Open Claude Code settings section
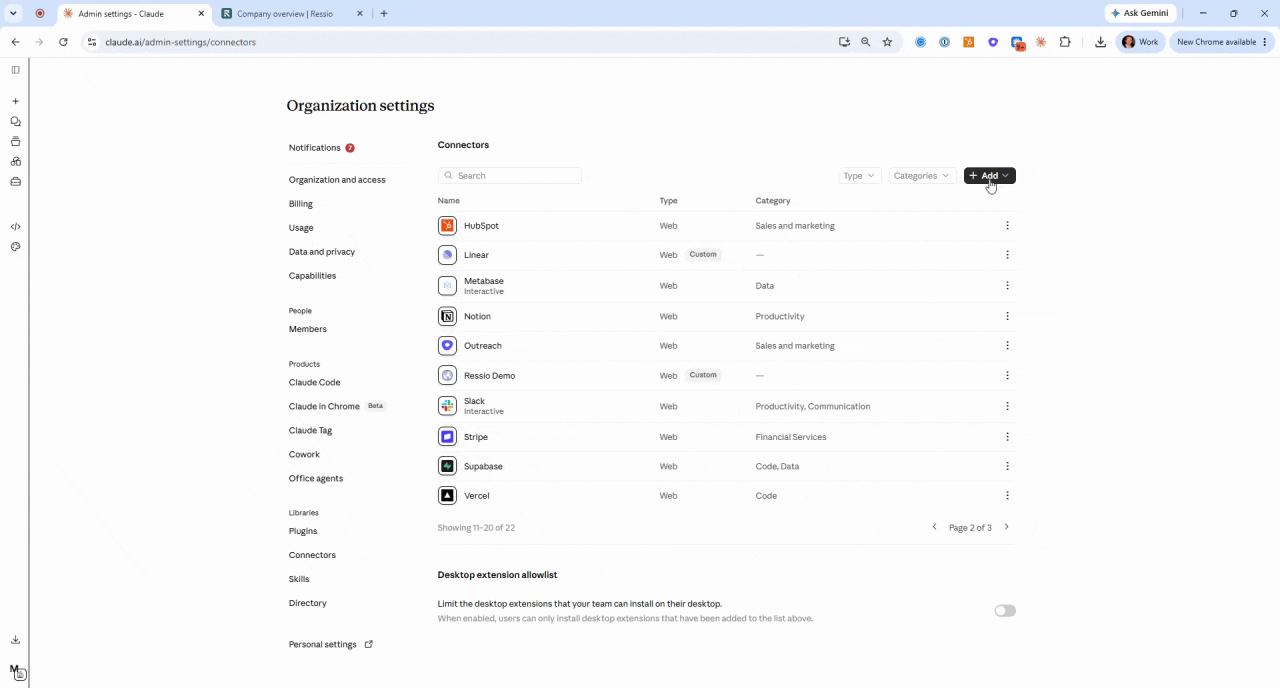The image size is (1280, 688). (x=315, y=383)
